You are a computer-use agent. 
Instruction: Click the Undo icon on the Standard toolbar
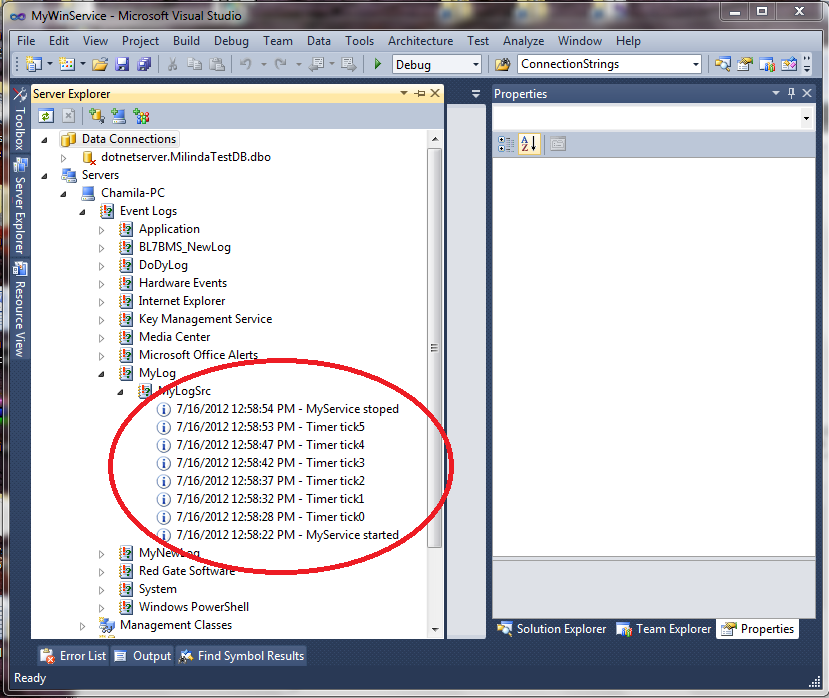[x=245, y=63]
